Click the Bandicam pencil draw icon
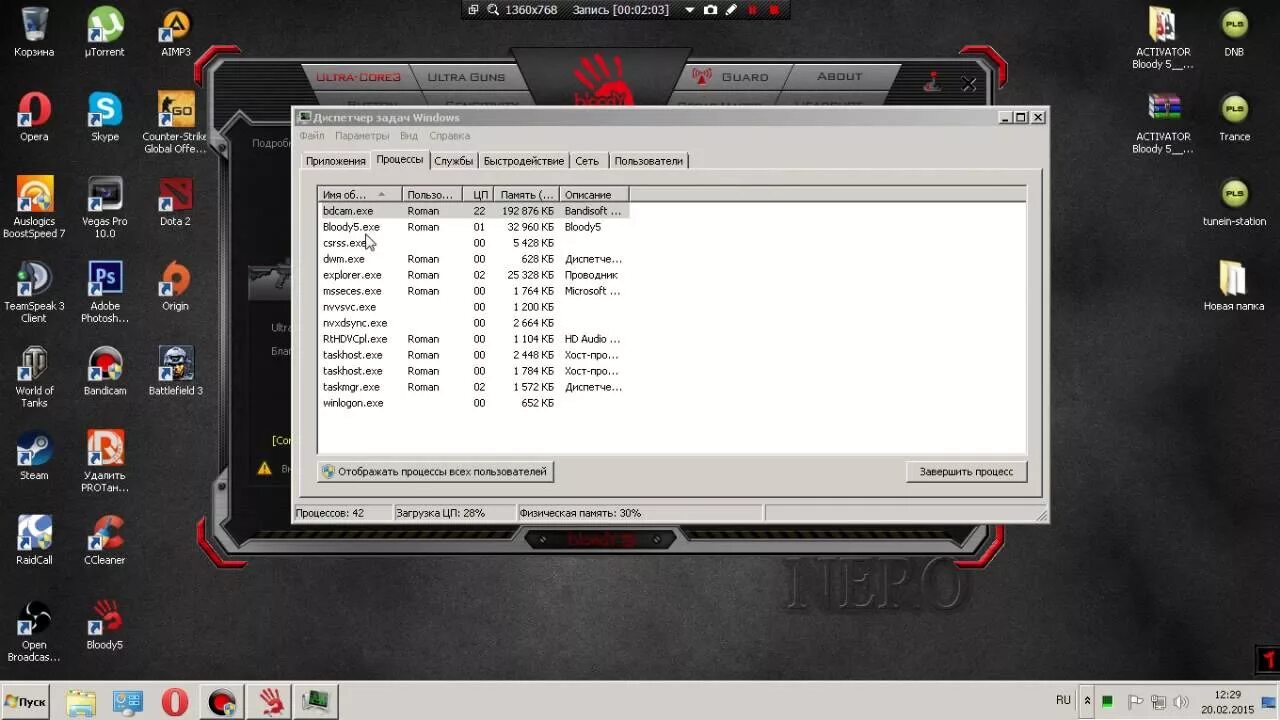Viewport: 1280px width, 720px height. (731, 10)
